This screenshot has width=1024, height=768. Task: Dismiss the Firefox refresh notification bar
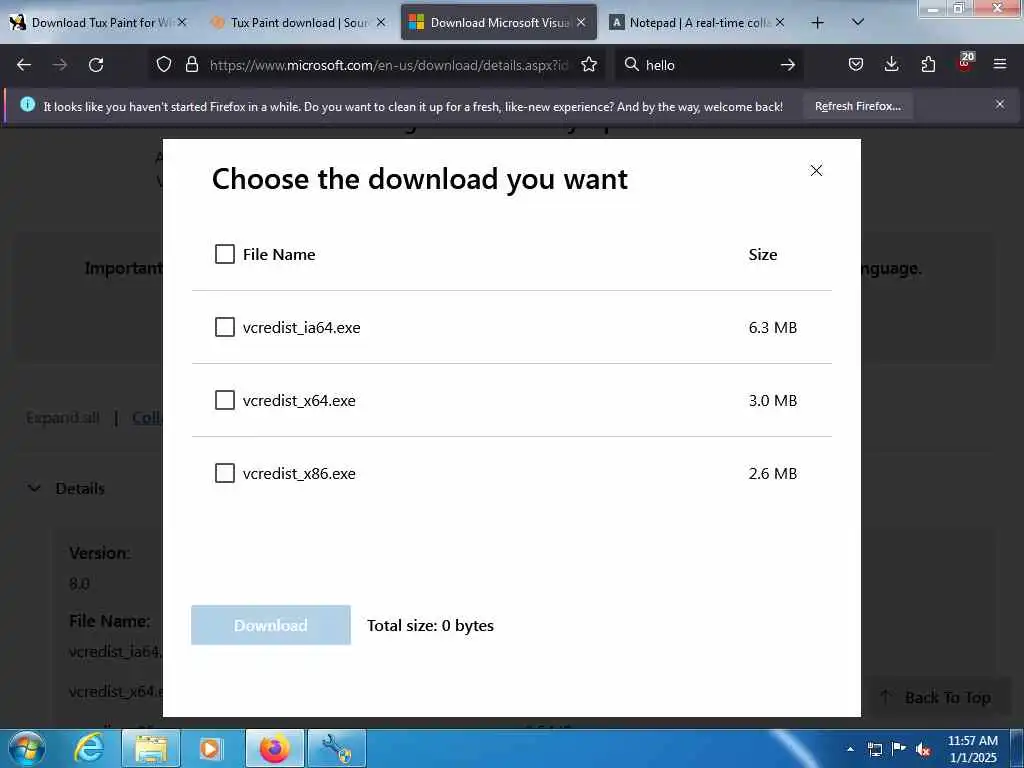click(1000, 104)
